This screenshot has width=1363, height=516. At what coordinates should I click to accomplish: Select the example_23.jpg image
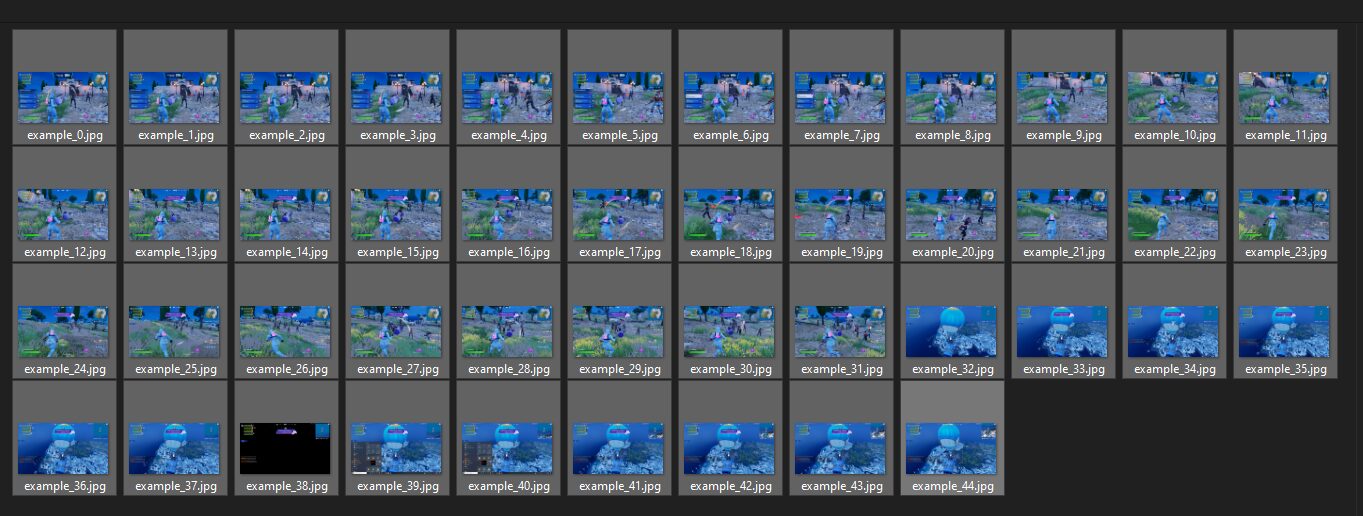1284,214
